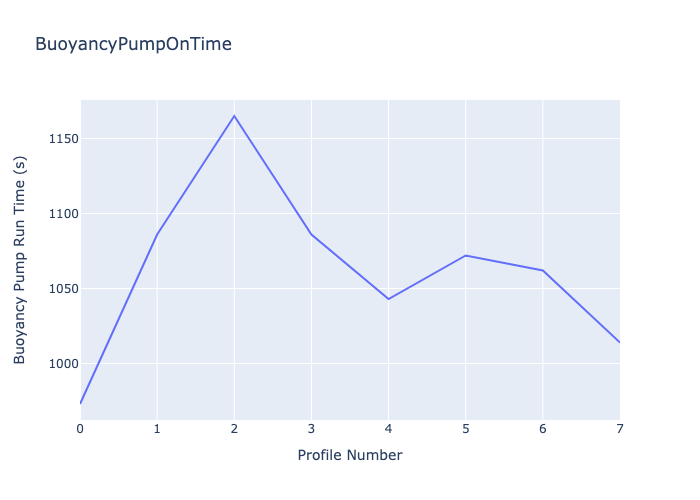This screenshot has width=700, height=500.
Task: Click the BuoyancyPumpOnTime chart title
Action: coord(133,44)
